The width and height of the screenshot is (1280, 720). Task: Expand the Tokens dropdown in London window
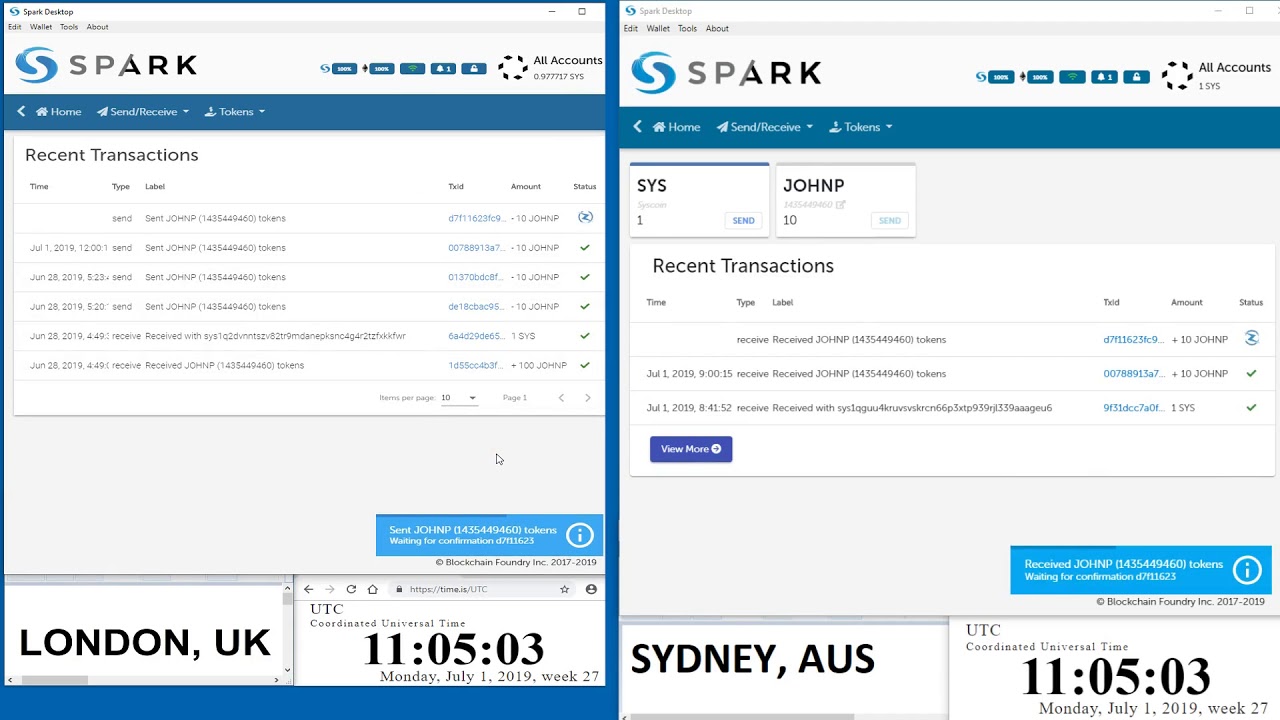pyautogui.click(x=235, y=111)
